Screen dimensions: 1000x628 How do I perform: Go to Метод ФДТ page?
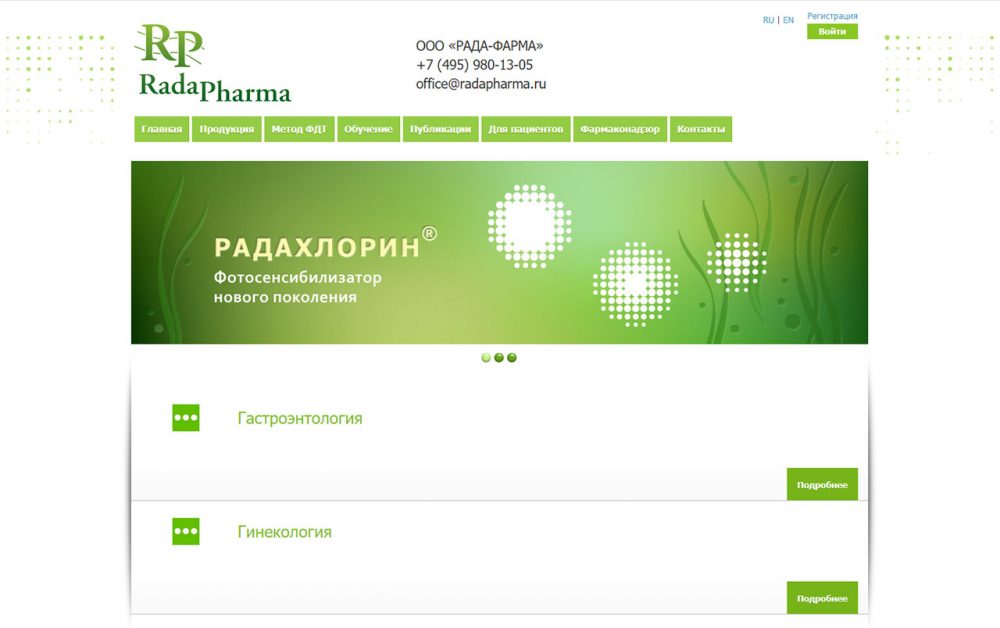pyautogui.click(x=299, y=129)
